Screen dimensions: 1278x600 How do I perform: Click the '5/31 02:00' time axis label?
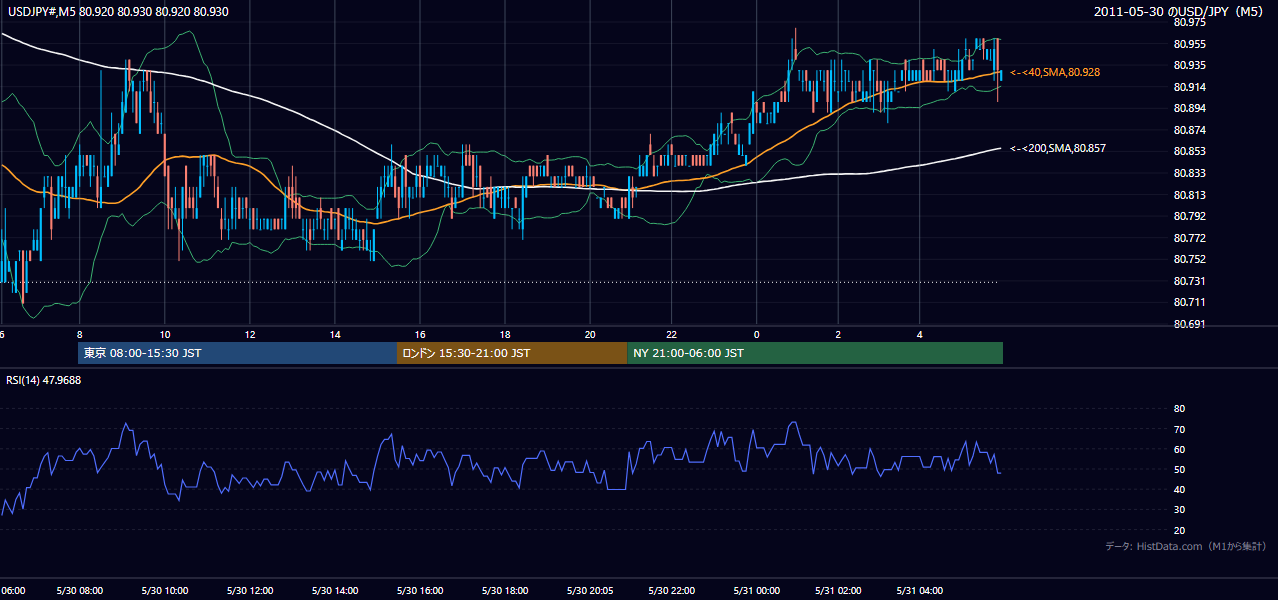click(x=837, y=591)
